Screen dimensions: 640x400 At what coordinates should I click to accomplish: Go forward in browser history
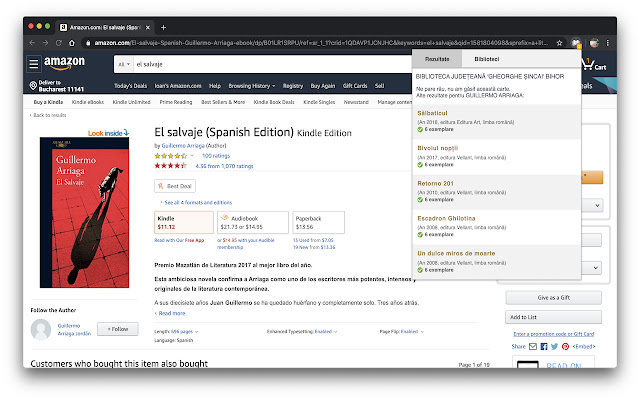pyautogui.click(x=45, y=43)
